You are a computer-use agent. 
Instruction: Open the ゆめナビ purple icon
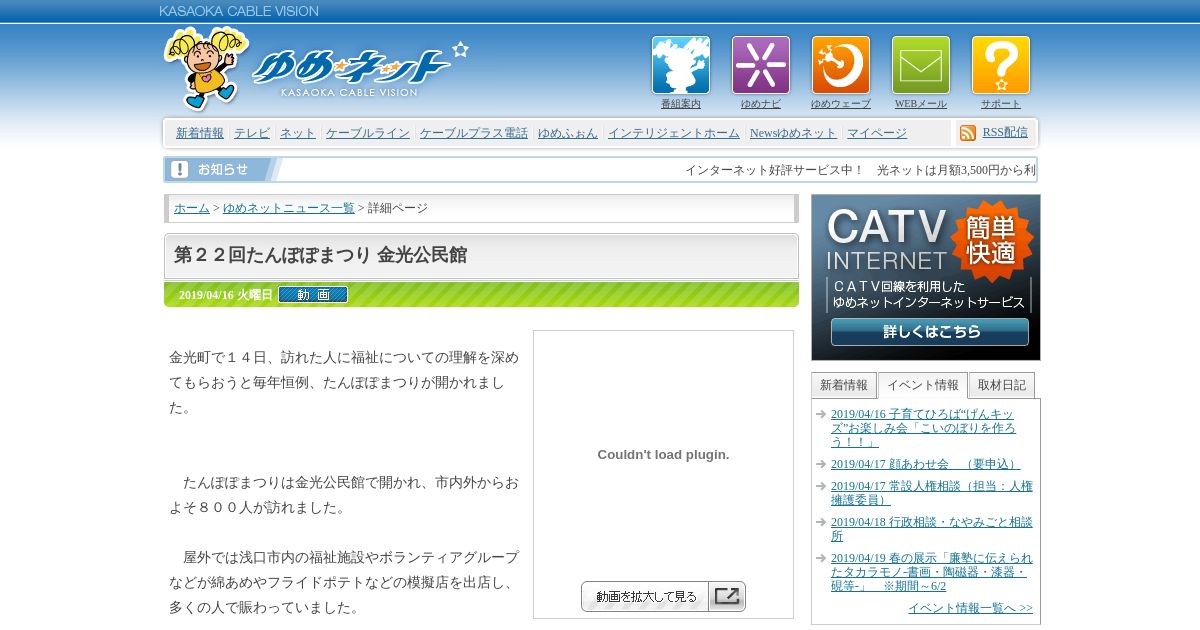point(761,65)
